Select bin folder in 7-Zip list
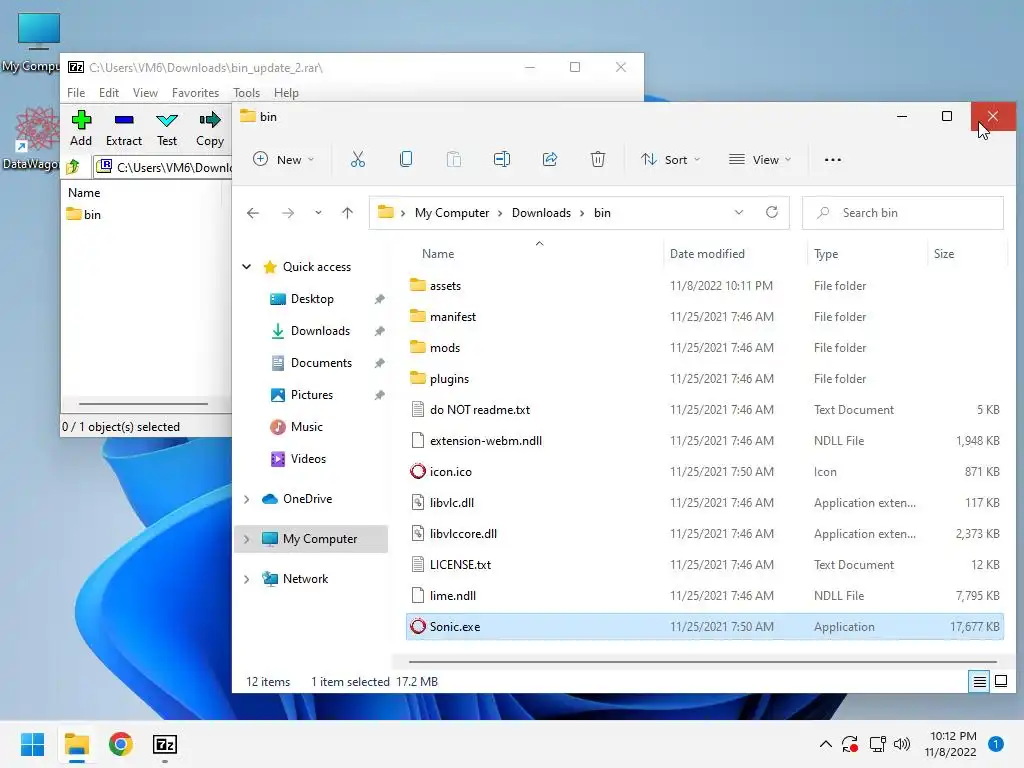 [84, 214]
